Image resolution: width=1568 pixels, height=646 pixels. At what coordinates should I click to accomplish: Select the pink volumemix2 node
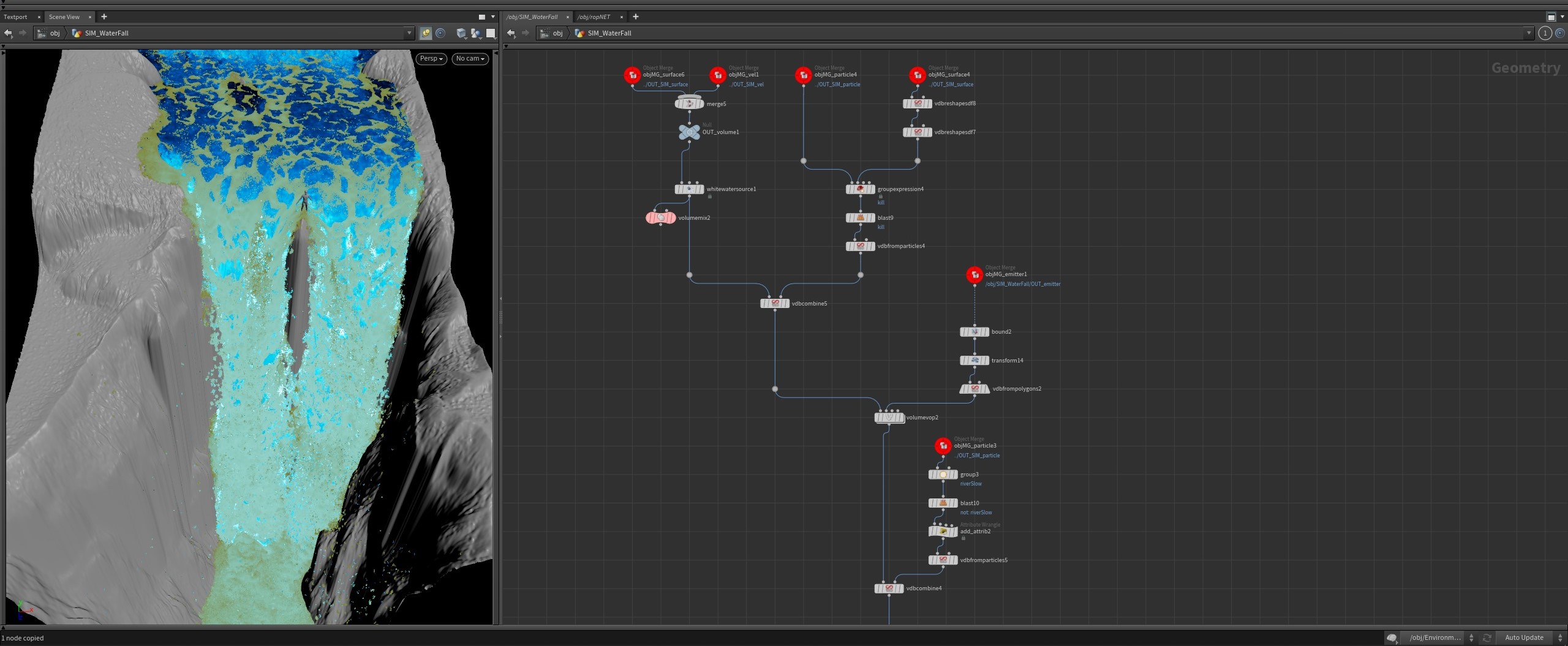(661, 218)
